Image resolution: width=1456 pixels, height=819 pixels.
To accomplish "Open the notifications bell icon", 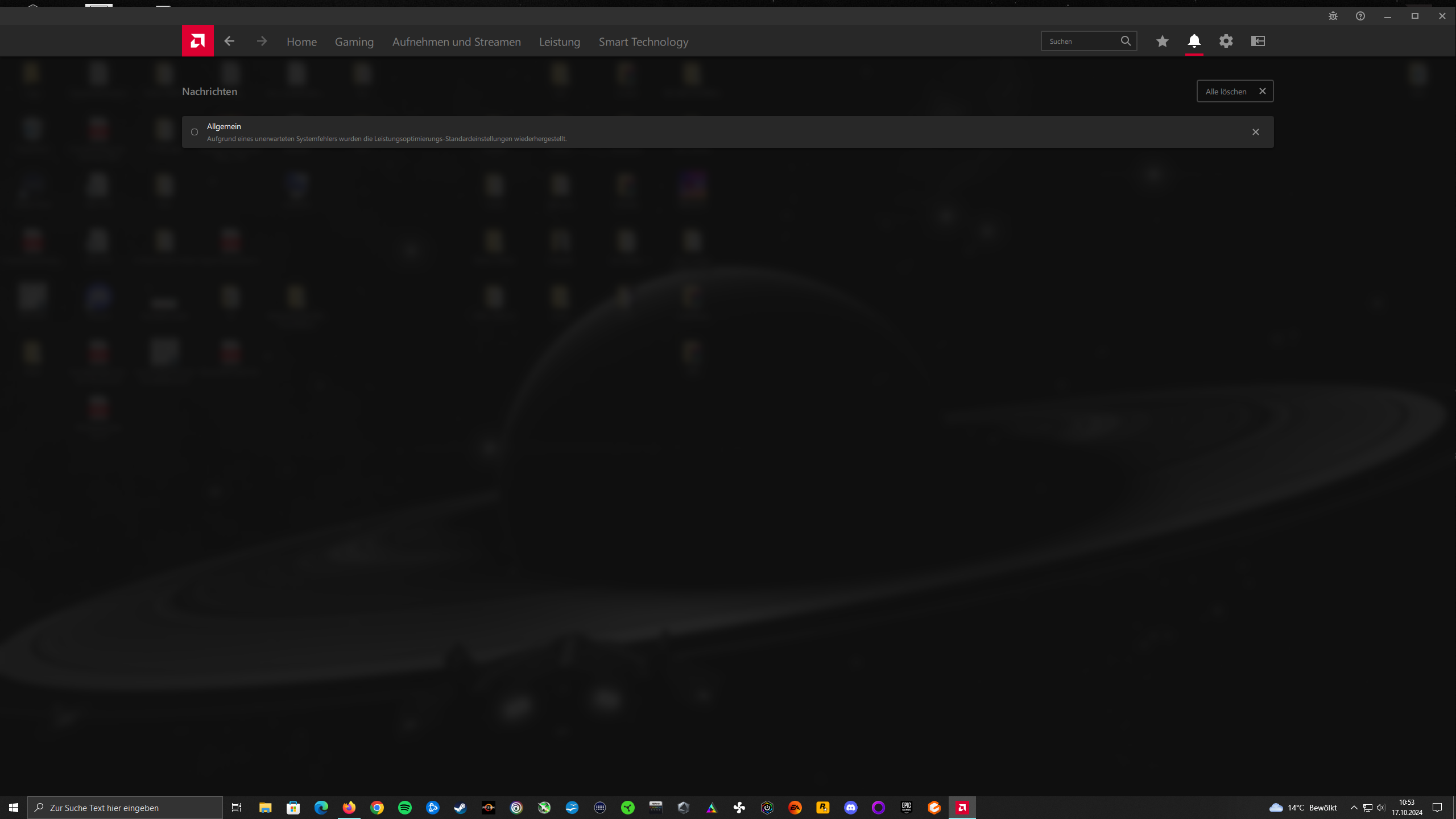I will (1194, 41).
